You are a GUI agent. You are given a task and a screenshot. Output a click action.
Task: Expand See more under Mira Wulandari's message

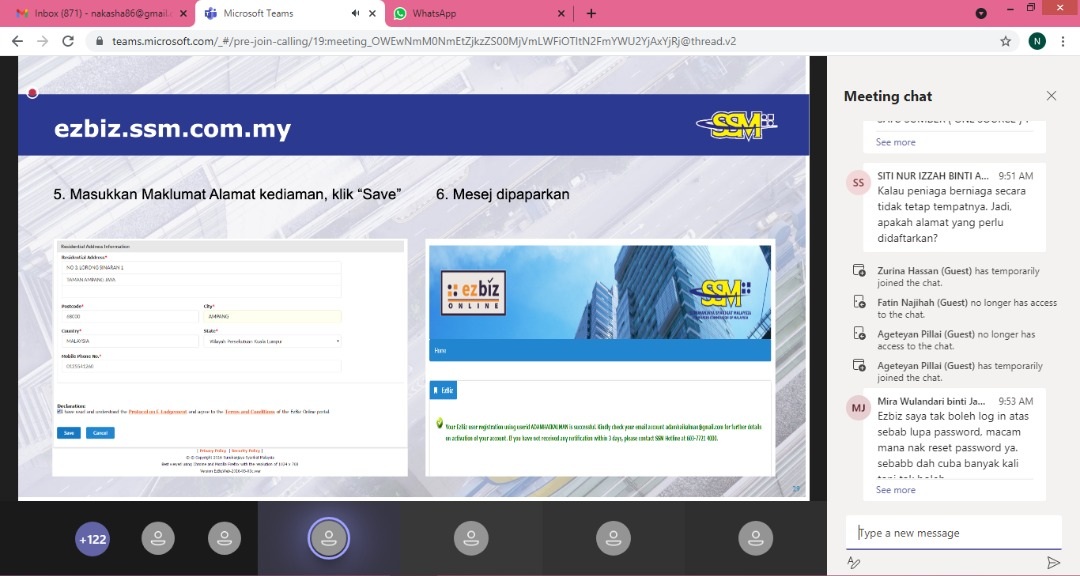click(x=895, y=490)
